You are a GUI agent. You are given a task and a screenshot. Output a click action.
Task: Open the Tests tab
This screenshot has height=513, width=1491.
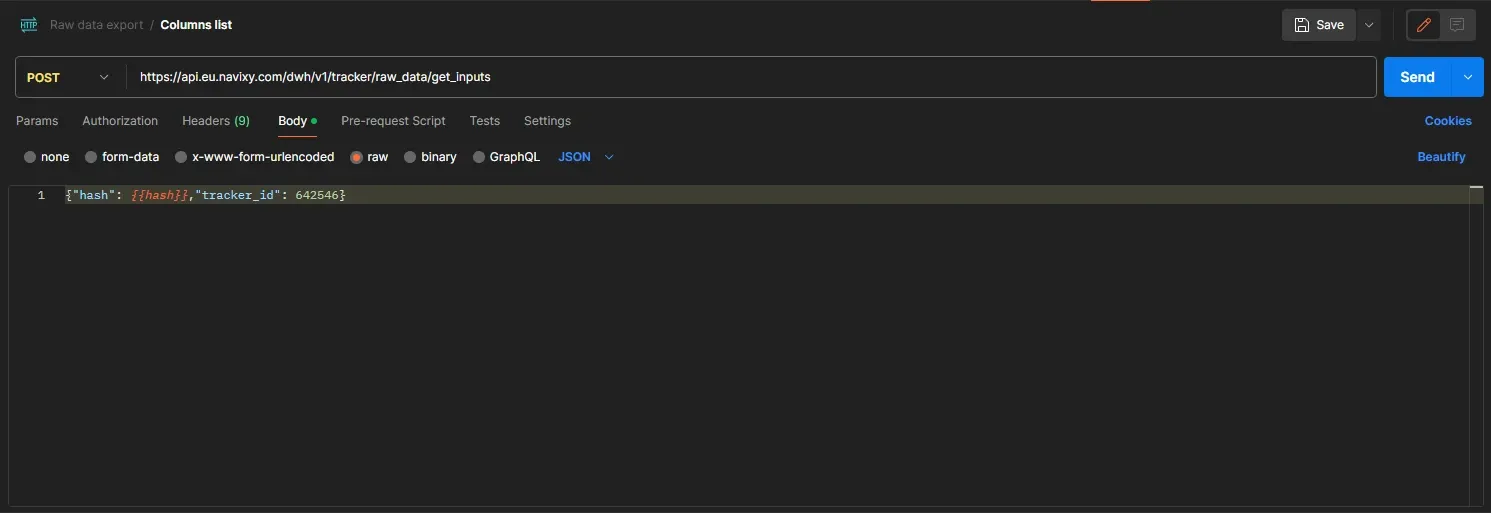click(x=485, y=121)
